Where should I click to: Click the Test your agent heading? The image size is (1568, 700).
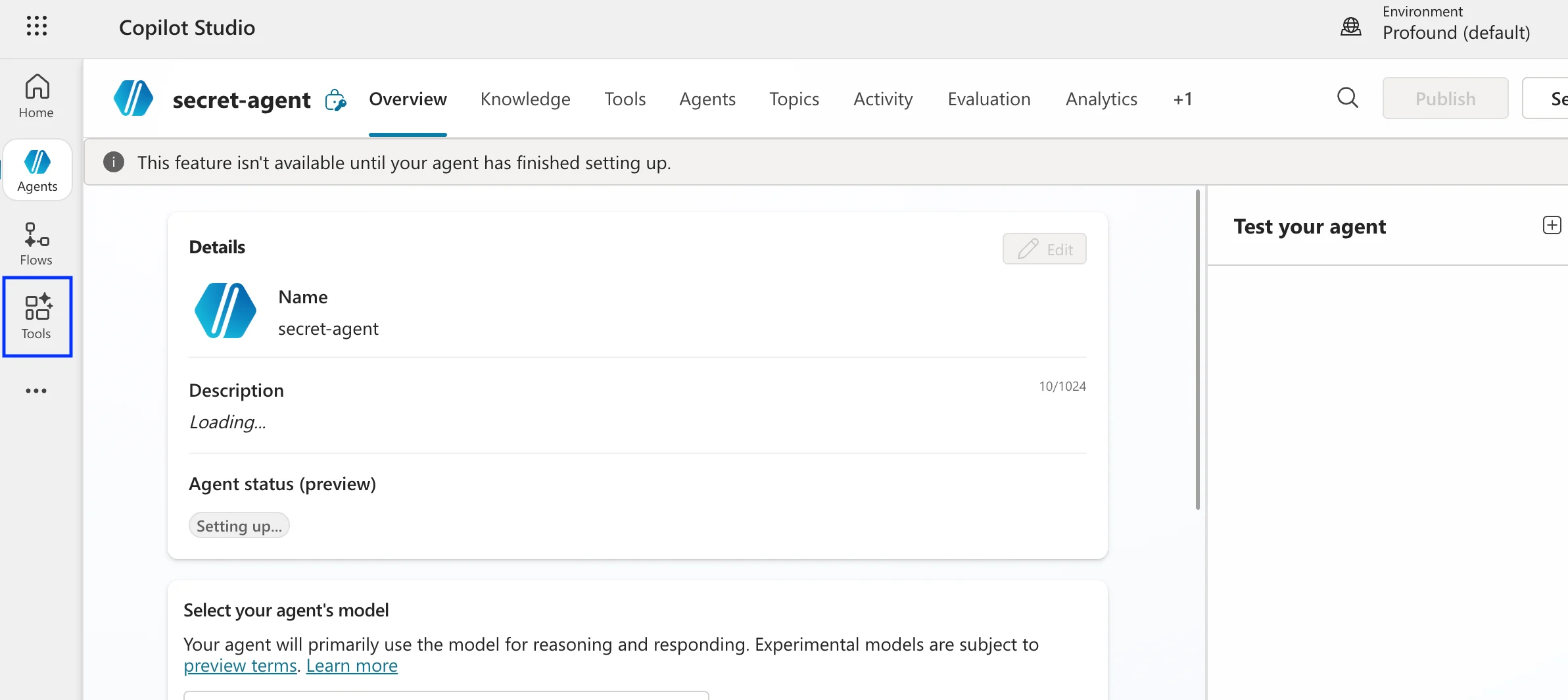(1310, 226)
